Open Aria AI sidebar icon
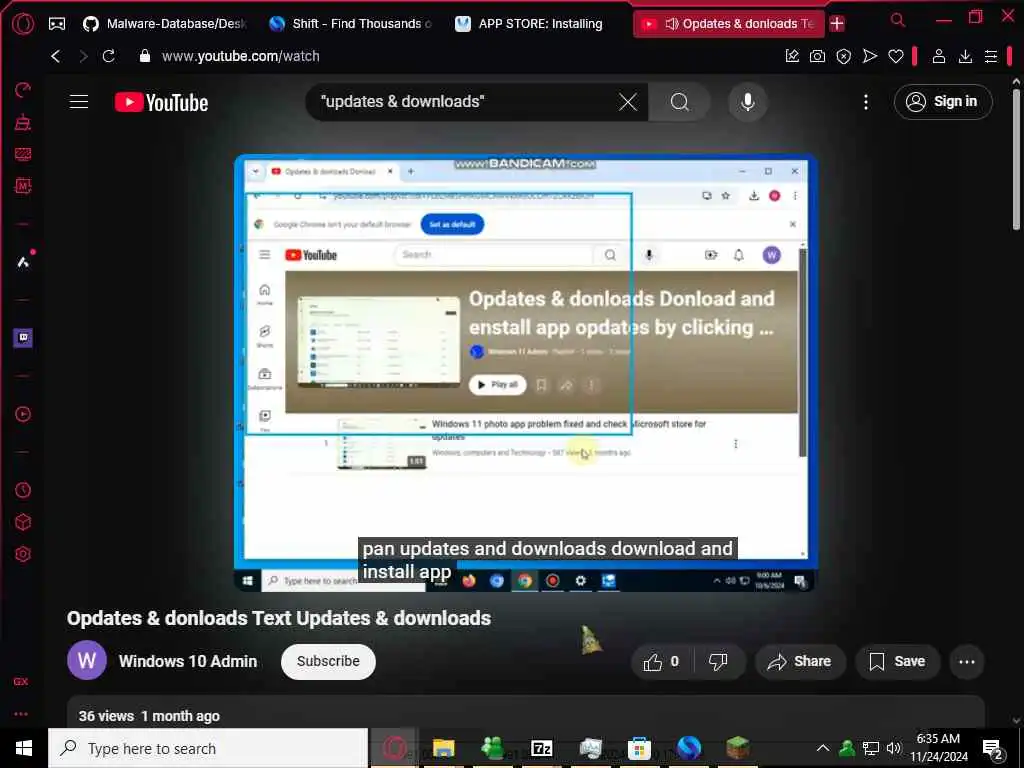The width and height of the screenshot is (1024, 768). point(23,262)
